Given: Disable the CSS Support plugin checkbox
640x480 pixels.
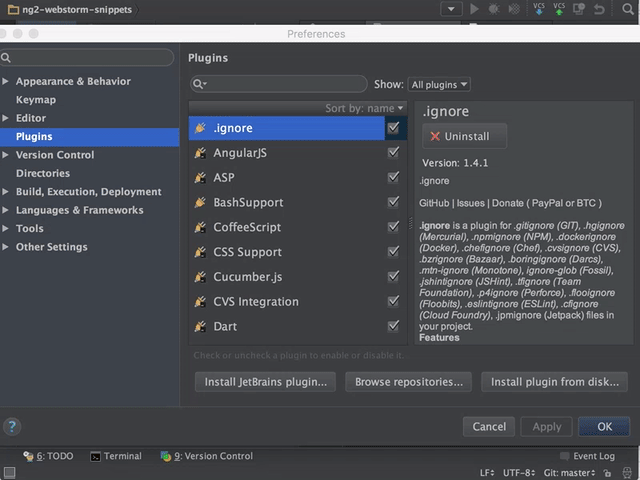Looking at the screenshot, I should 393,251.
